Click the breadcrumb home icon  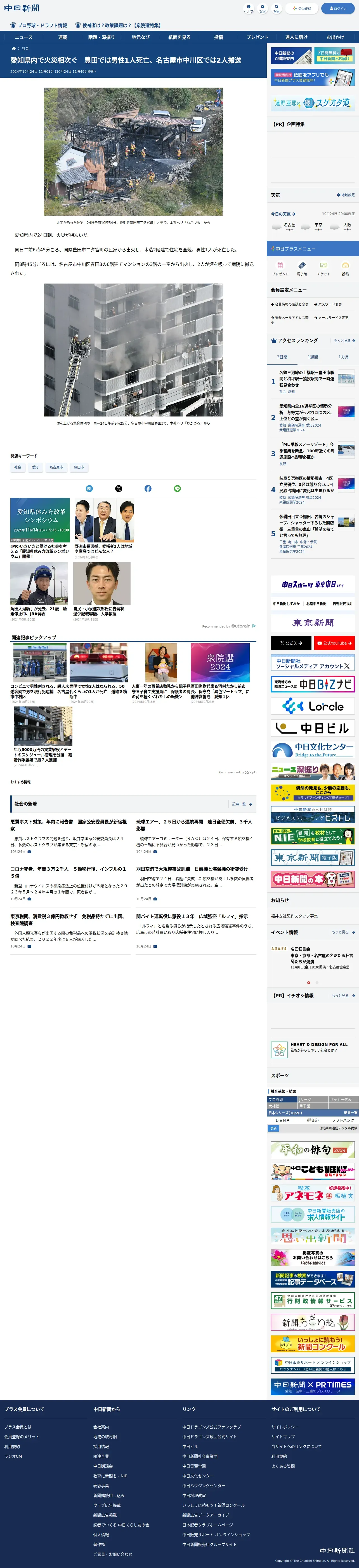(x=13, y=48)
